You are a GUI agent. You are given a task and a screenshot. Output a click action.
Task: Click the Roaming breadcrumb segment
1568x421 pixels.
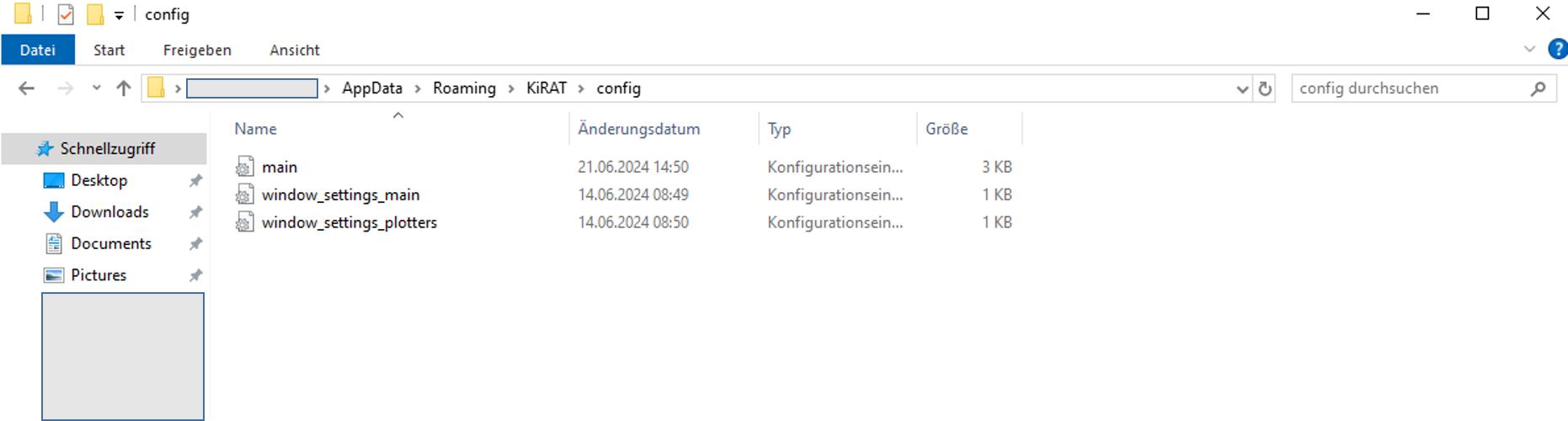point(465,88)
